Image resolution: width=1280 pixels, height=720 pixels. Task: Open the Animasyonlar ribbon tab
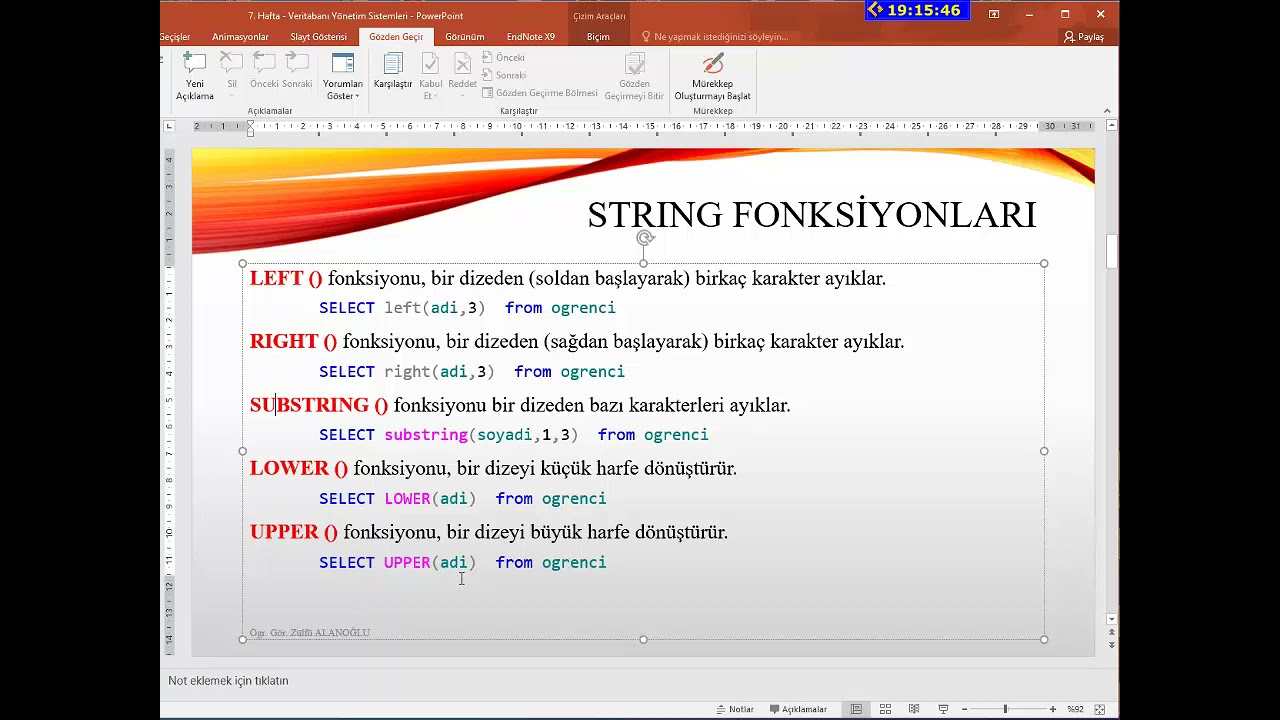point(240,37)
